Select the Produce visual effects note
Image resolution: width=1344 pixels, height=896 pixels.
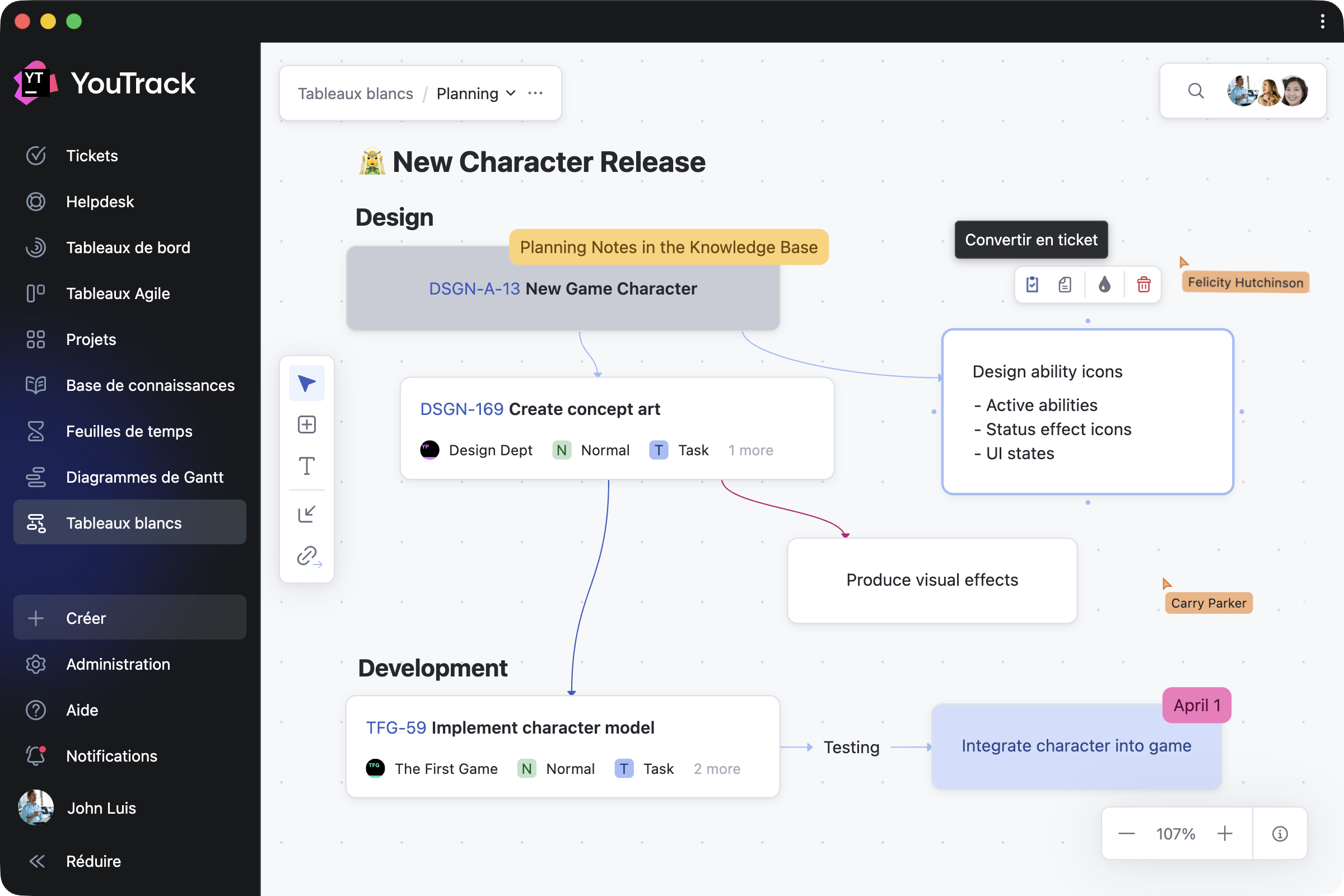(932, 580)
